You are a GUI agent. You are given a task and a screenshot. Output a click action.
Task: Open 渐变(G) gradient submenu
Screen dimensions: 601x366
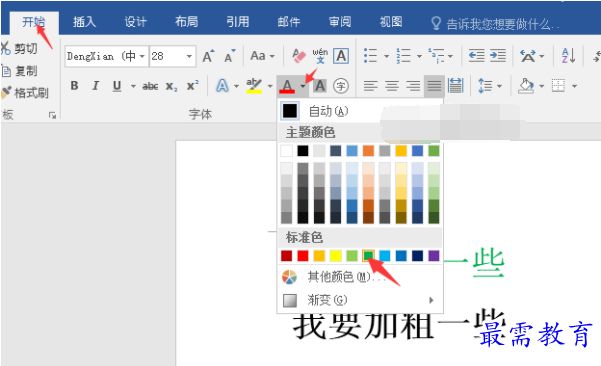(360, 300)
